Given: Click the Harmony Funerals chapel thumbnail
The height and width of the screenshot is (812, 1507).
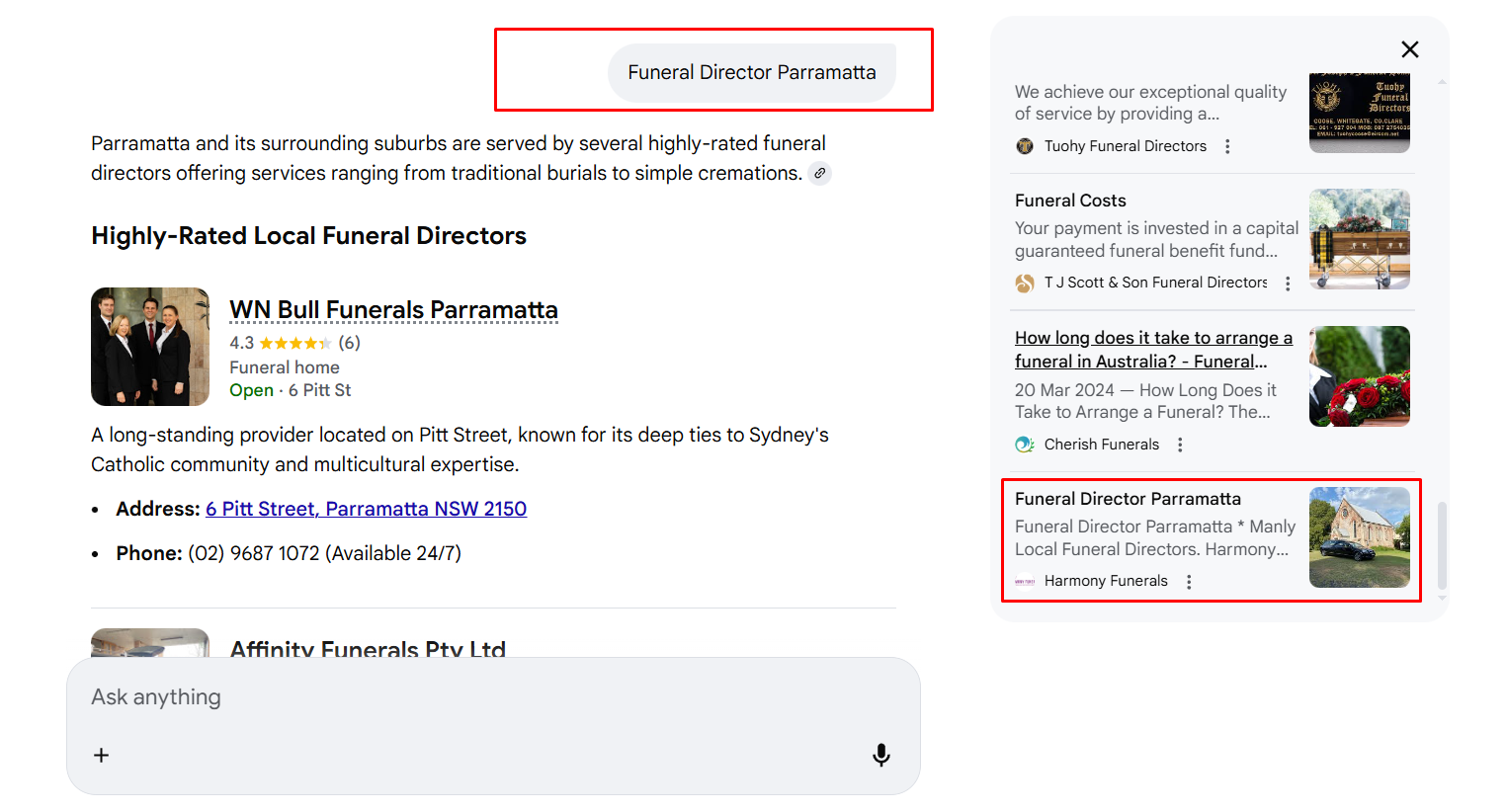Looking at the screenshot, I should (x=1360, y=537).
